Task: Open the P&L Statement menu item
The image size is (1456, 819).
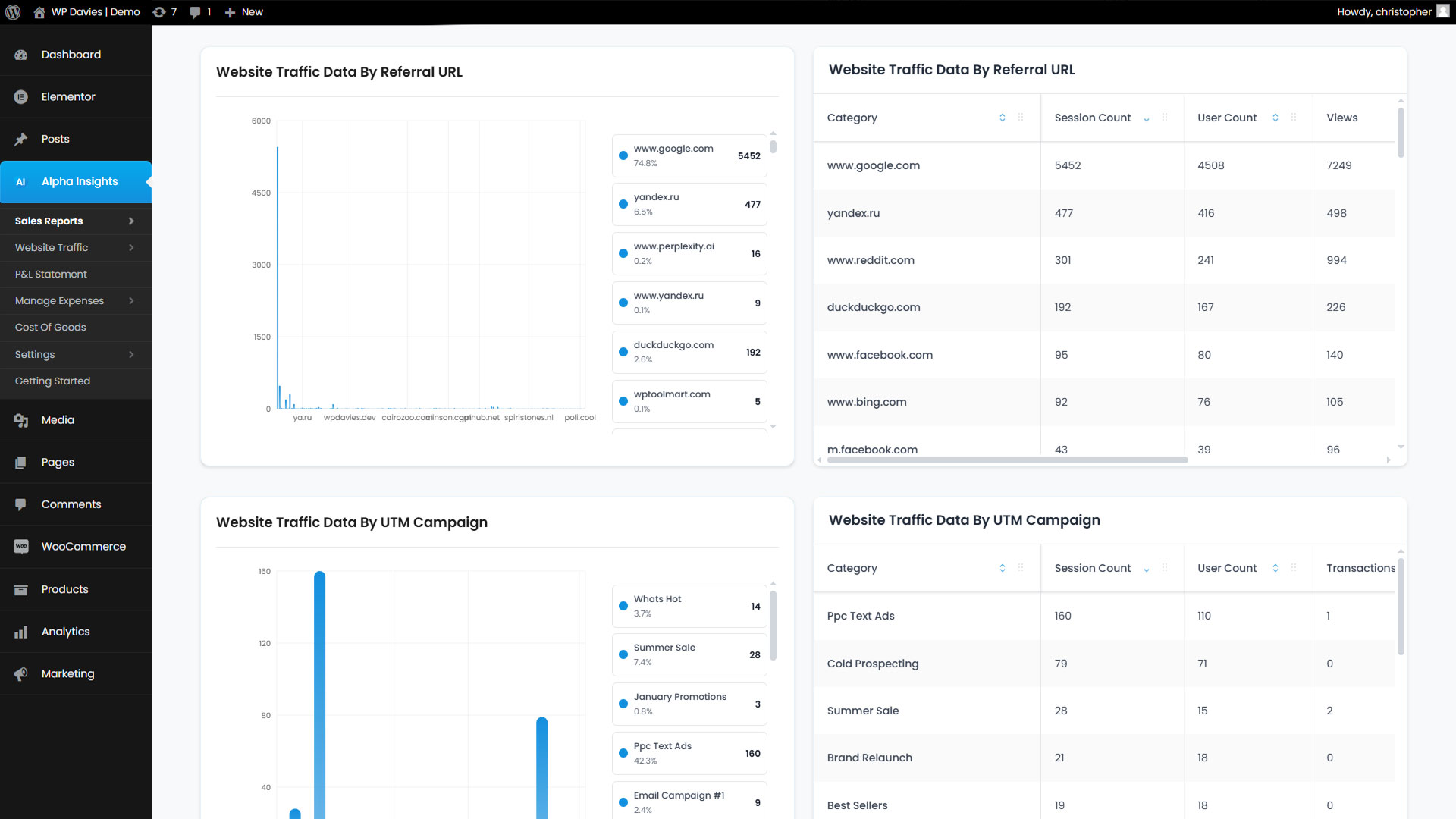Action: click(51, 275)
